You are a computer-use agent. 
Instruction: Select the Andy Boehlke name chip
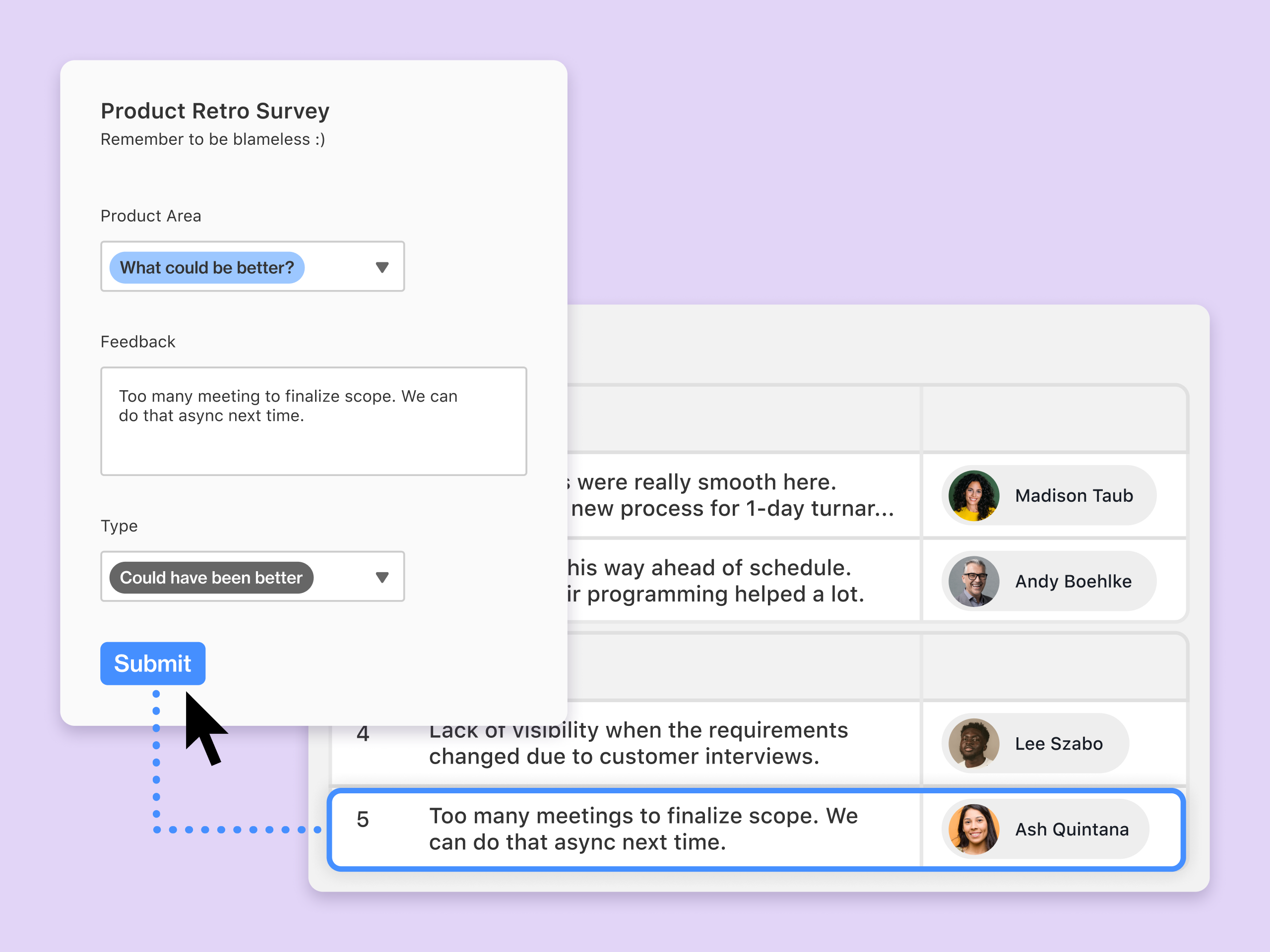point(1073,581)
